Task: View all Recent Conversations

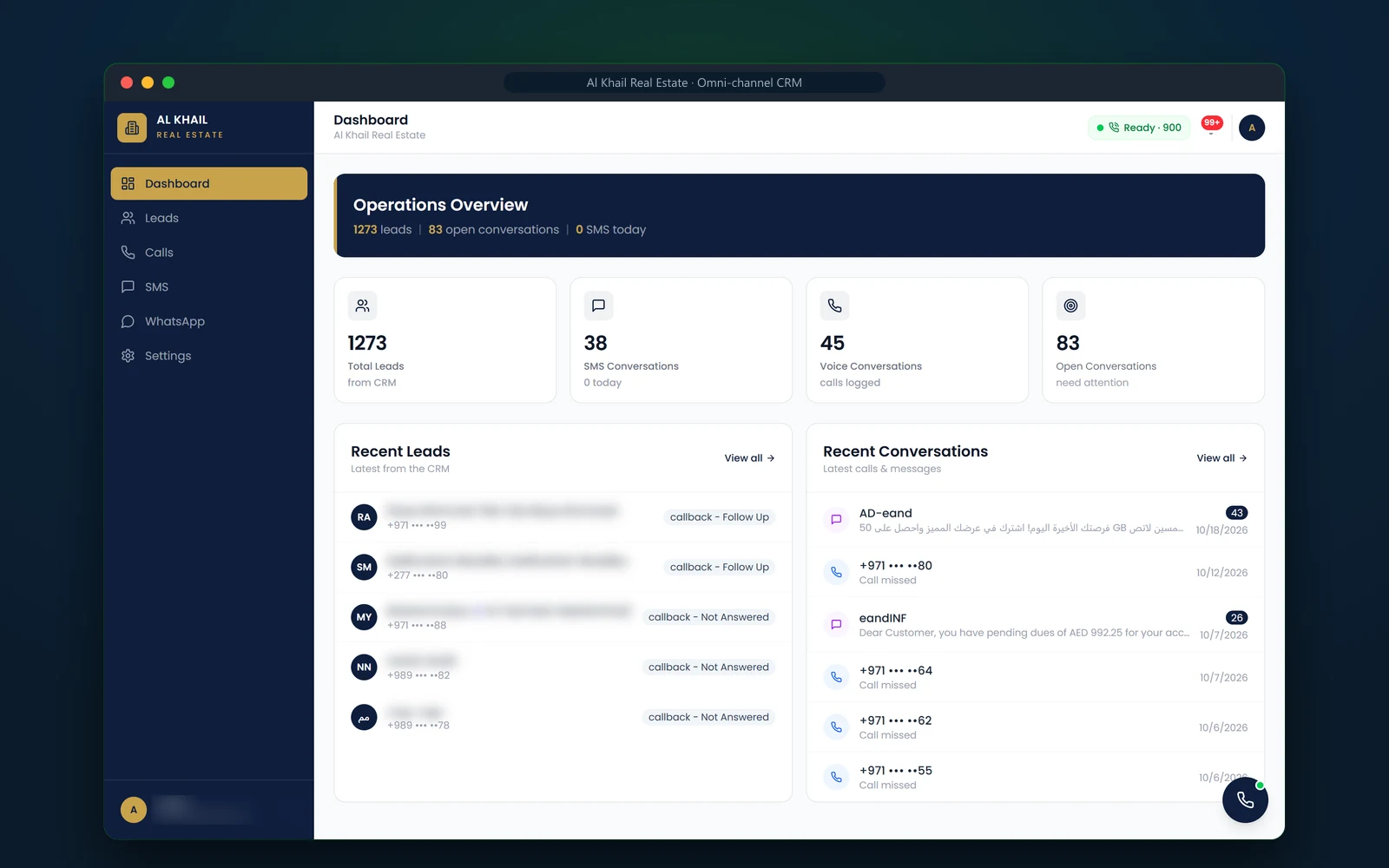Action: click(1221, 458)
